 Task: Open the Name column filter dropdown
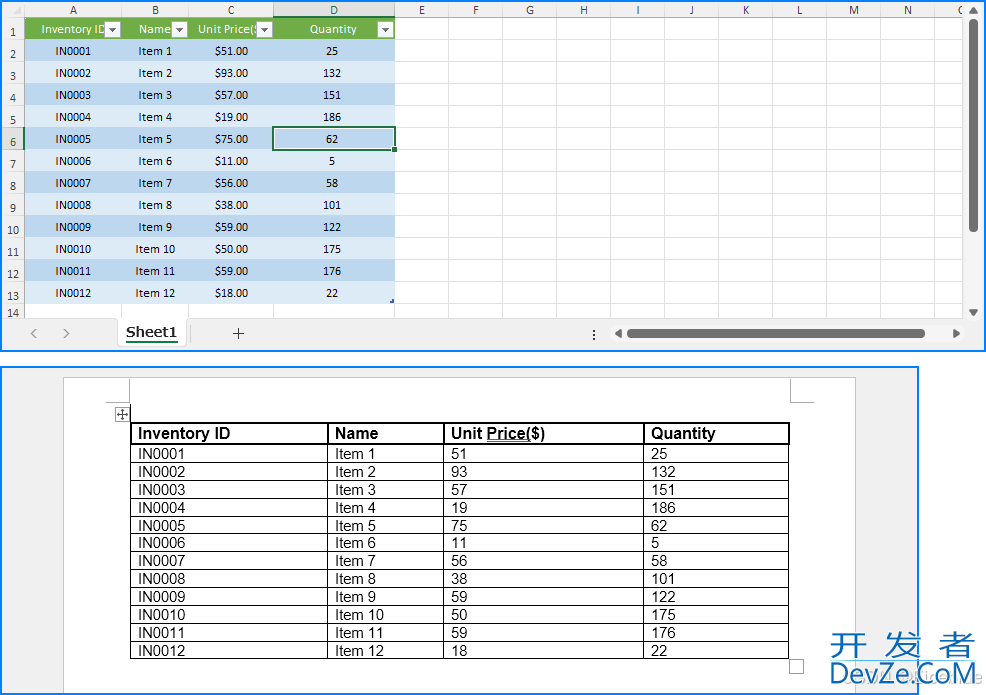180,30
